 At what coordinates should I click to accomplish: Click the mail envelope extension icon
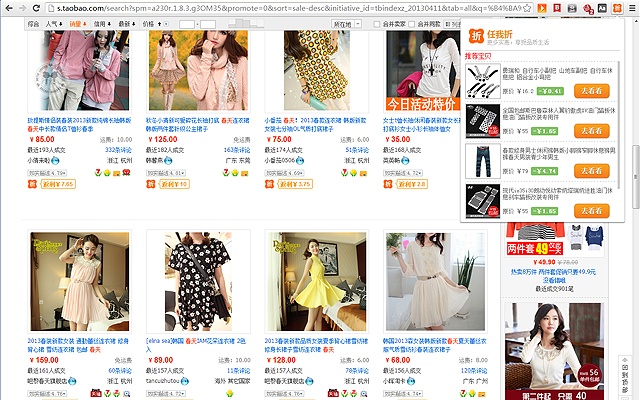572,8
